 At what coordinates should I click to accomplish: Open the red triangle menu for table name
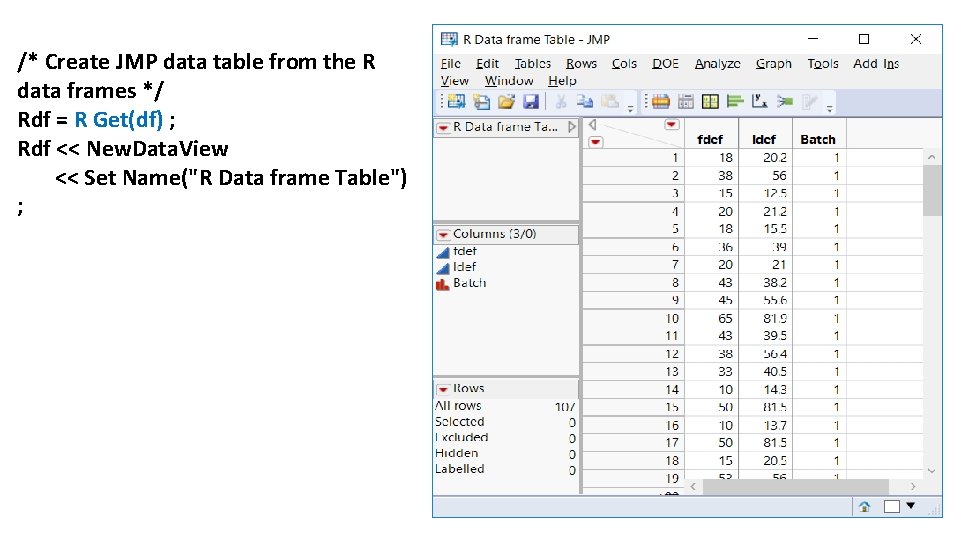click(x=443, y=127)
